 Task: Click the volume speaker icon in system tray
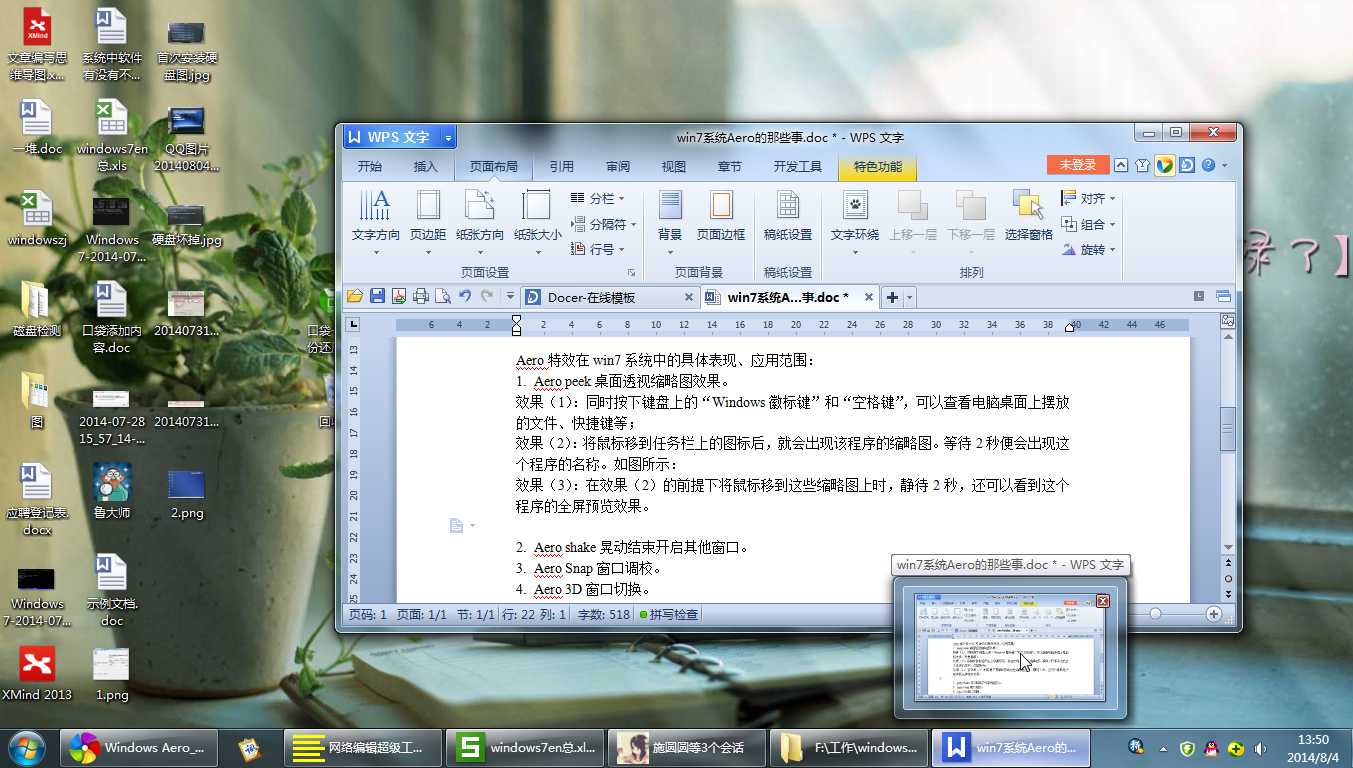click(x=1260, y=748)
